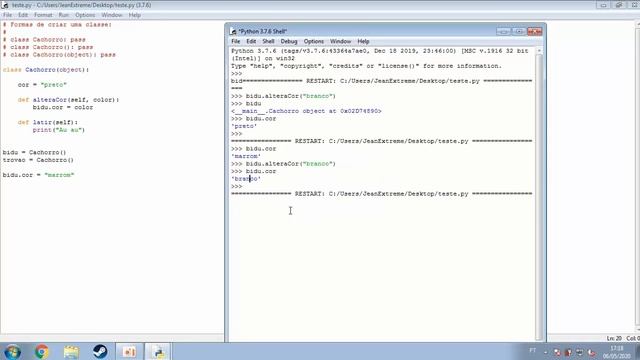Click the shell scrollbar up arrow
Screen dimensions: 640x360
tap(539, 51)
